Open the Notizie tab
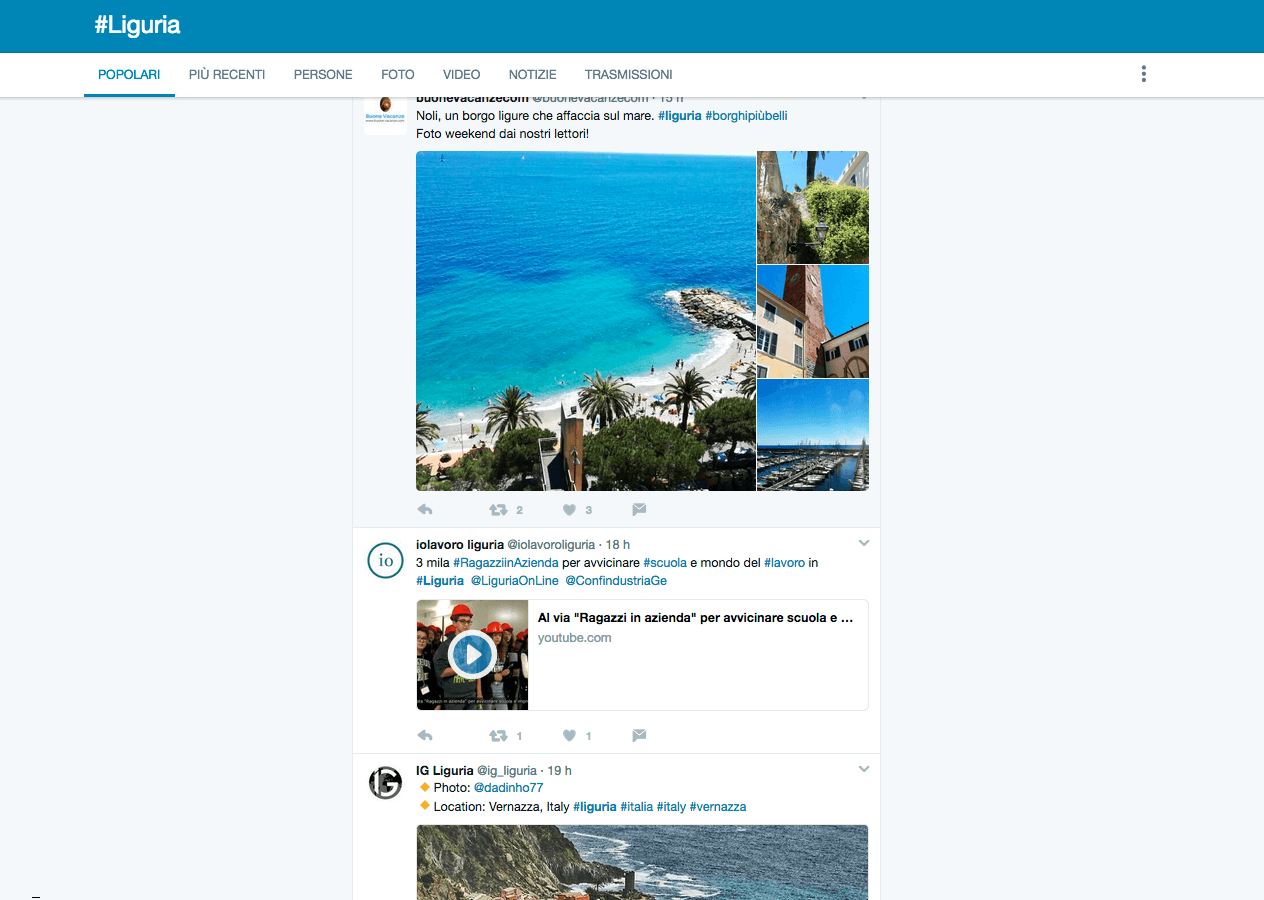Viewport: 1264px width, 900px height. [x=533, y=75]
